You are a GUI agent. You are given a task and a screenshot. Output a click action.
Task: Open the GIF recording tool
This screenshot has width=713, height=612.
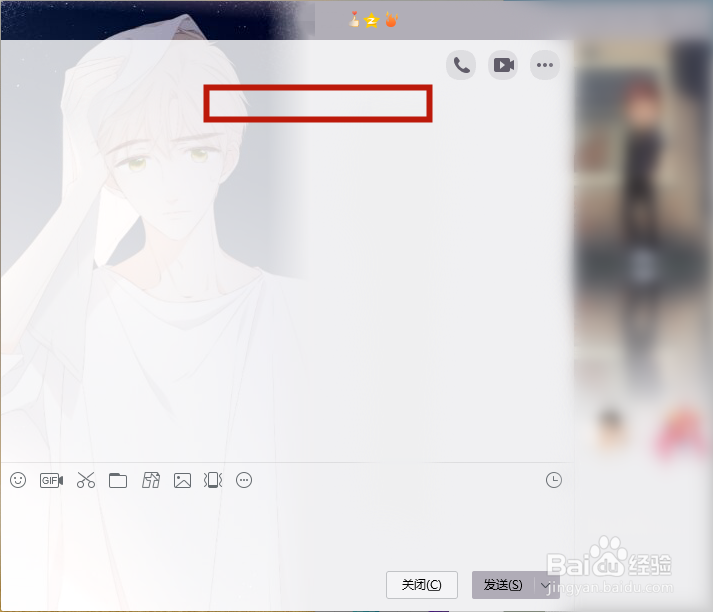coord(51,480)
